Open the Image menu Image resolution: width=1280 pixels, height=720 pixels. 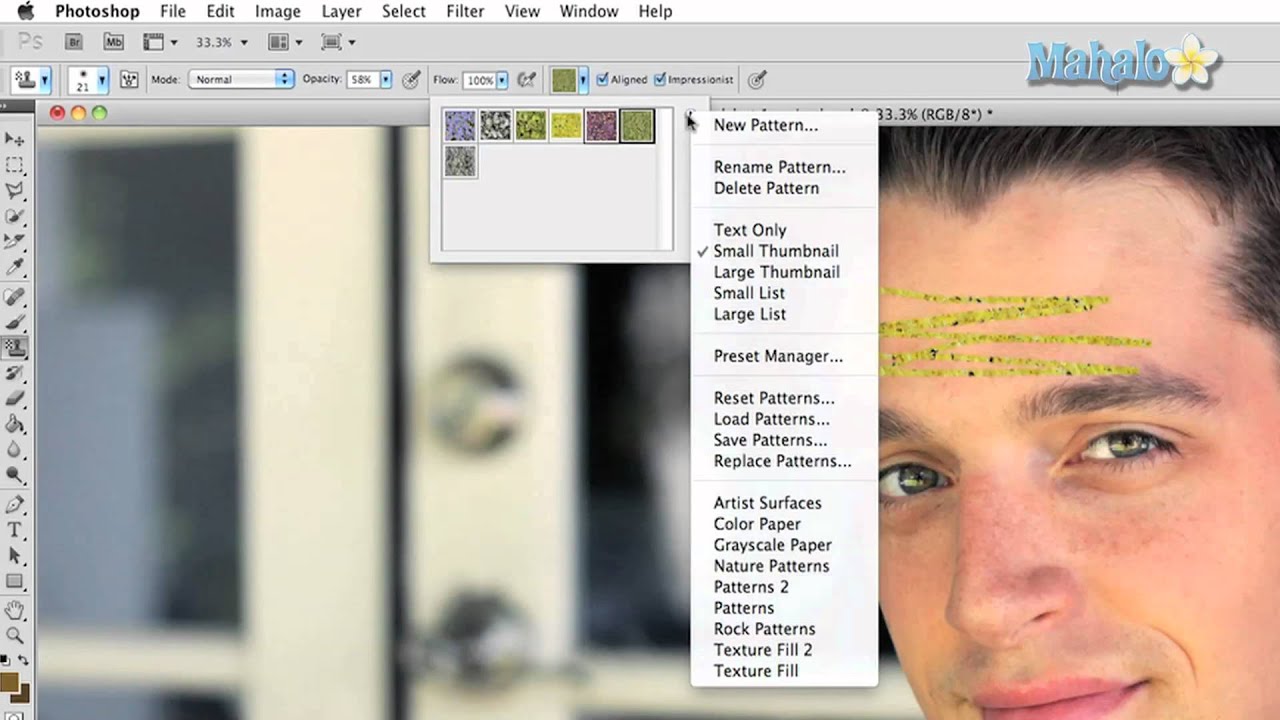[x=278, y=11]
